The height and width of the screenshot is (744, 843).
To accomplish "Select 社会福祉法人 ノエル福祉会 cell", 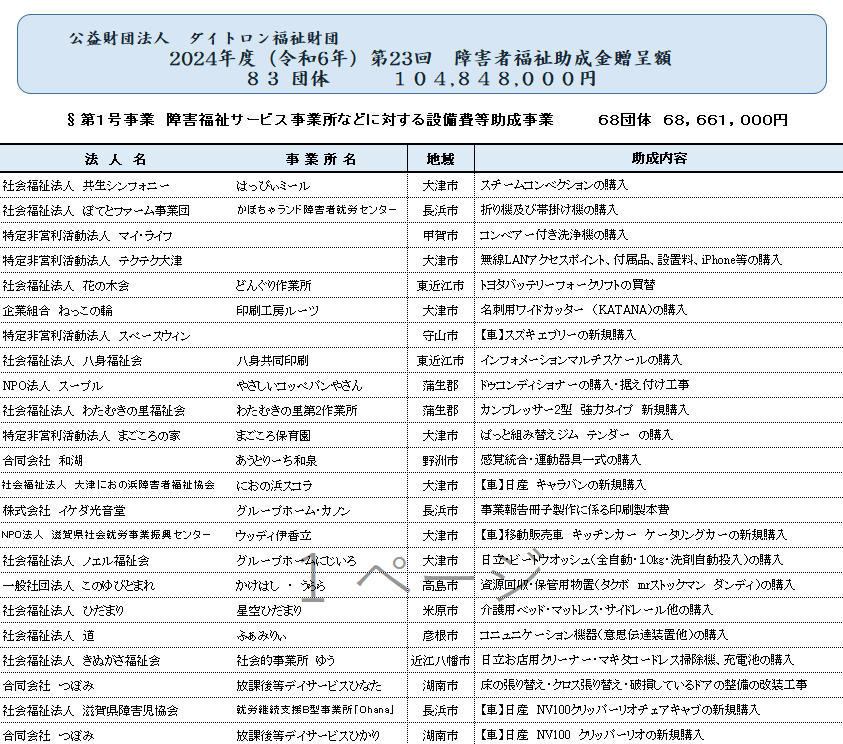I will (x=76, y=561).
